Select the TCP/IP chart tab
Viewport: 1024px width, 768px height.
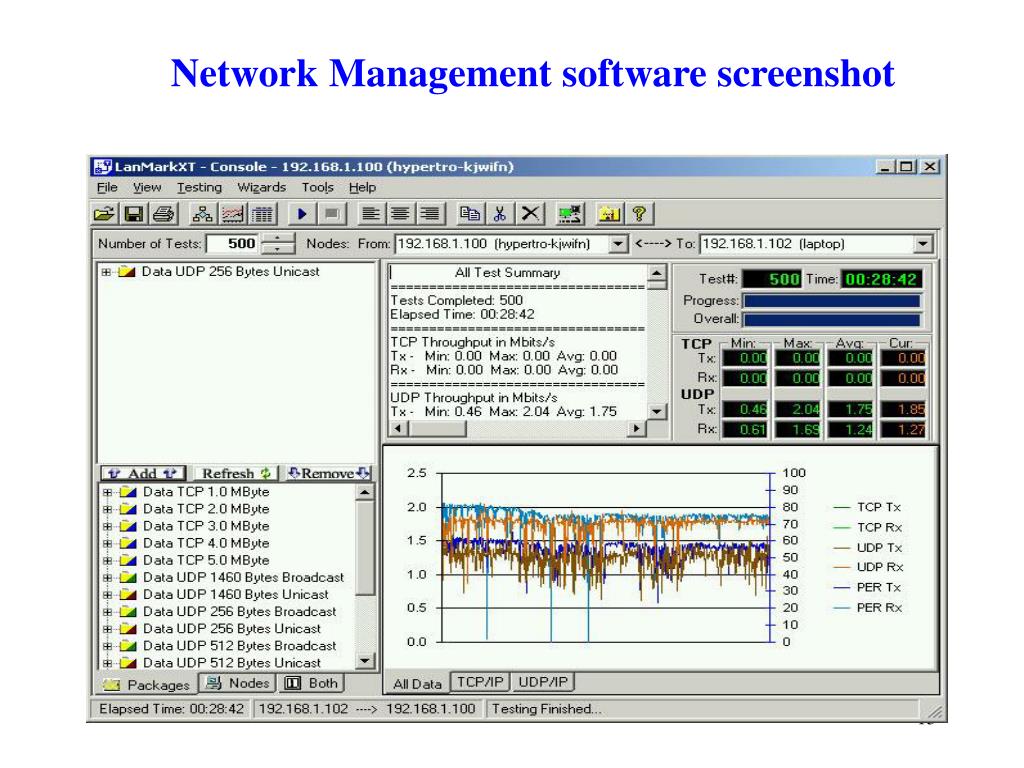(x=480, y=682)
